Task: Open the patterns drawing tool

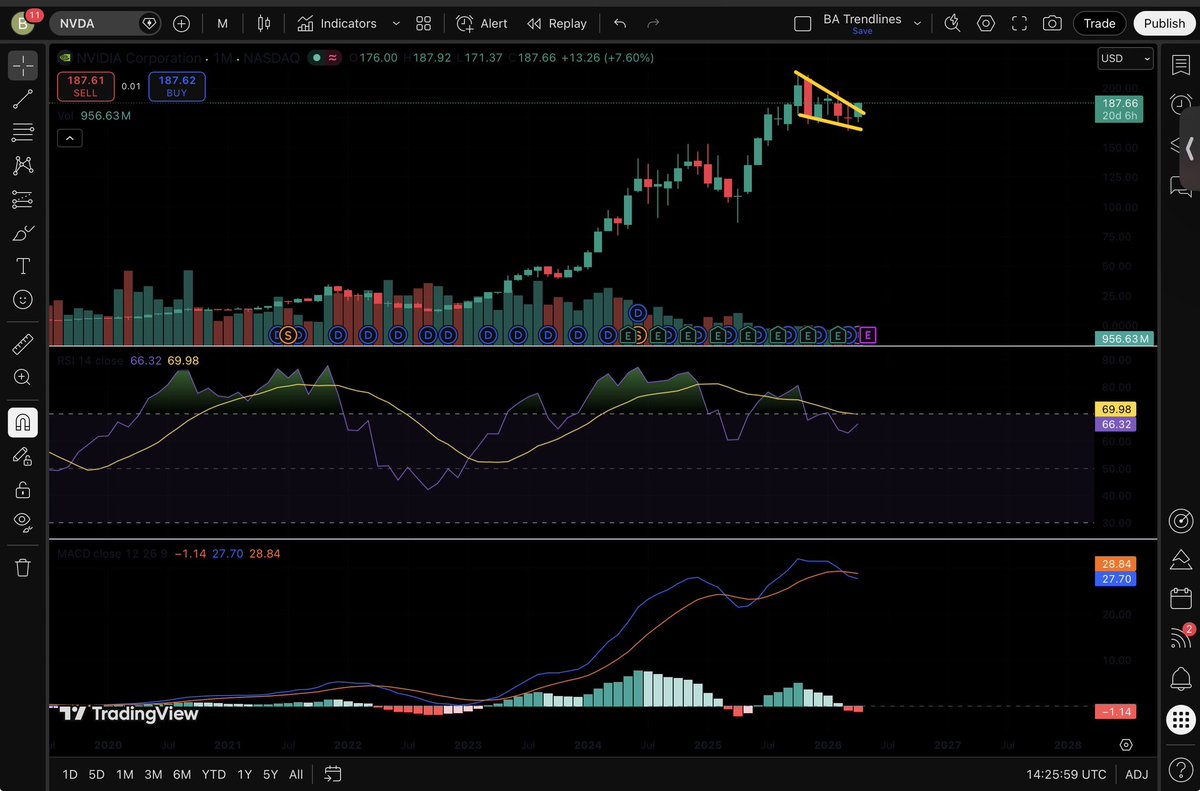Action: coord(23,165)
